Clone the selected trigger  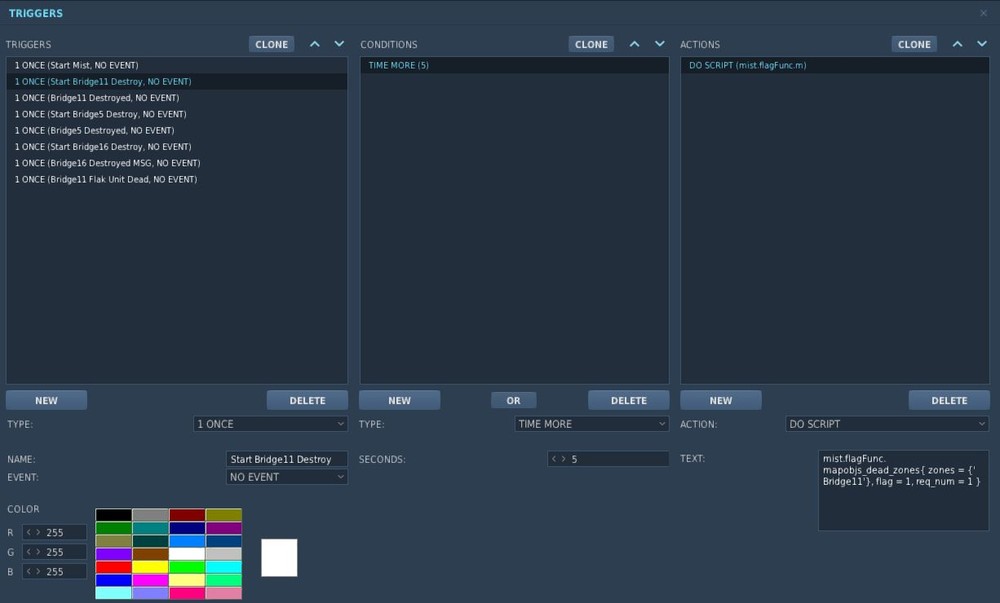(272, 44)
